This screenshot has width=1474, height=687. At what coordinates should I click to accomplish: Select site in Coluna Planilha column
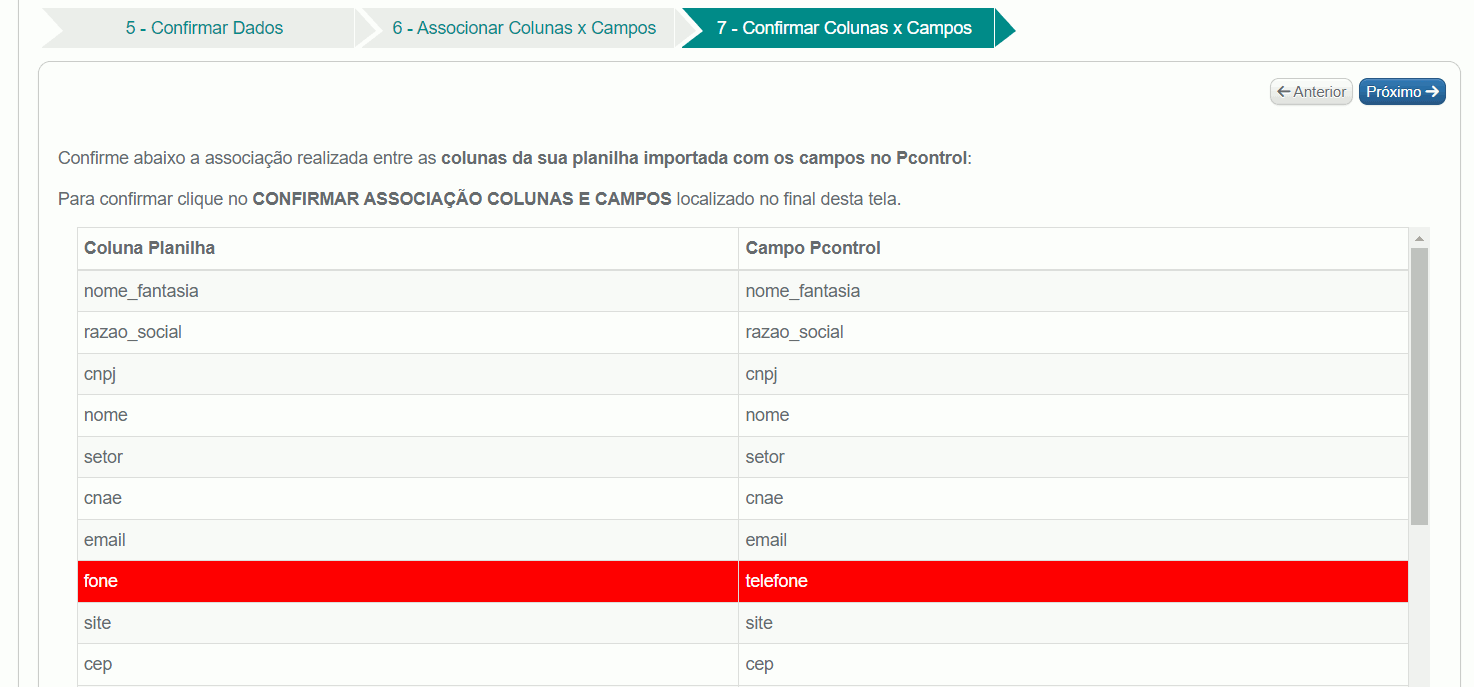[x=408, y=623]
